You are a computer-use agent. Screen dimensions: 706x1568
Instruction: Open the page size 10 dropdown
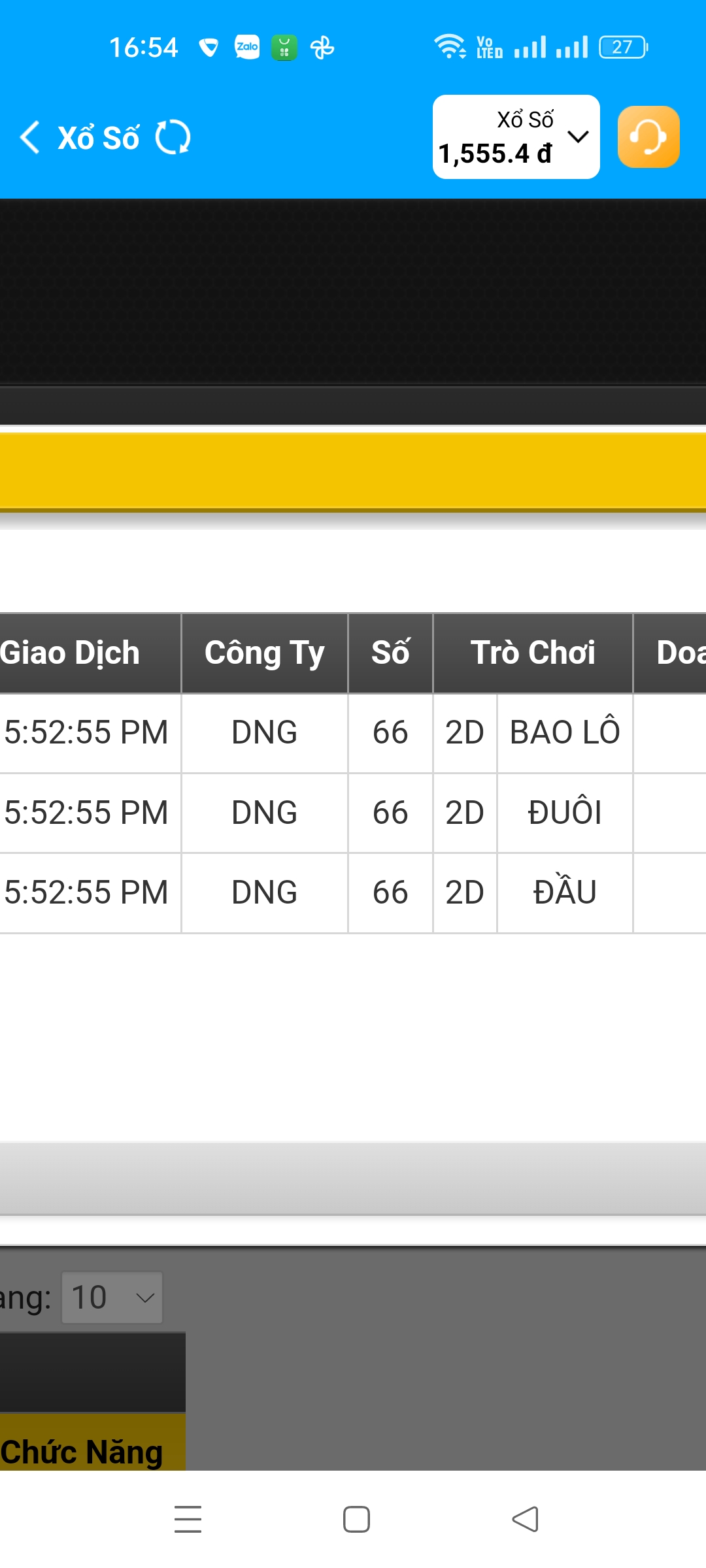pos(112,1298)
